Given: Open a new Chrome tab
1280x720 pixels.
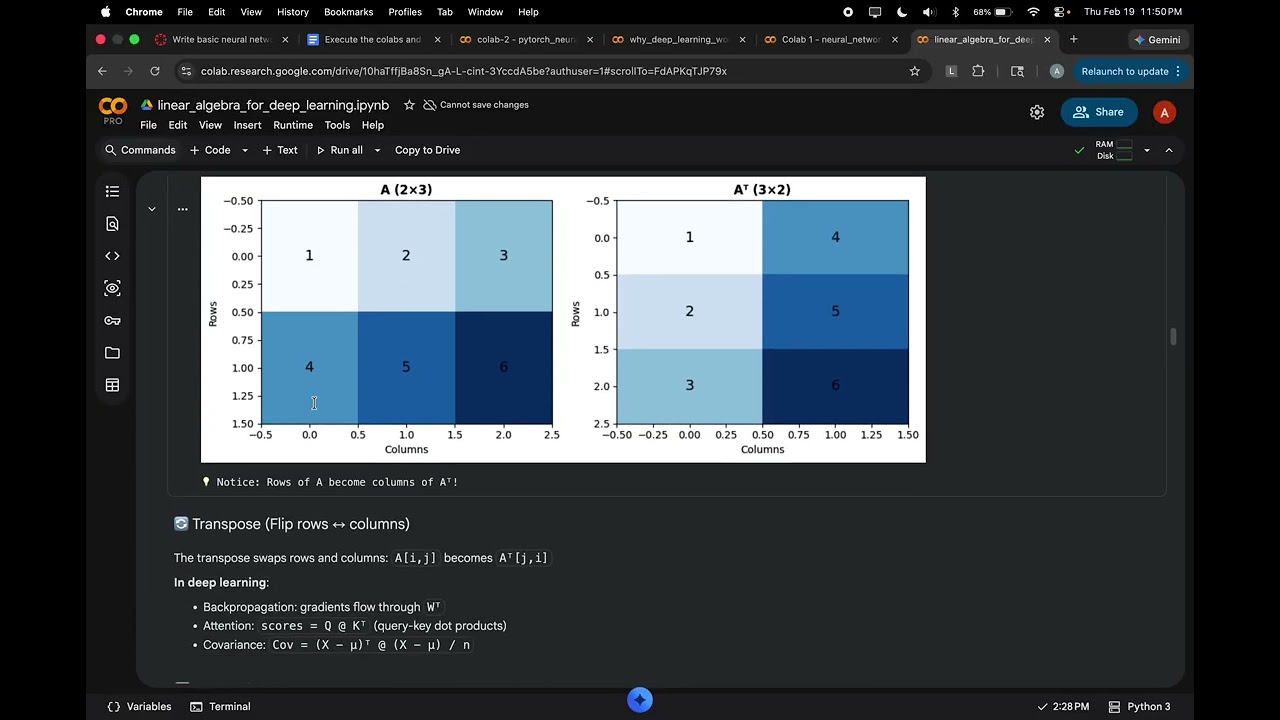Looking at the screenshot, I should (x=1073, y=39).
